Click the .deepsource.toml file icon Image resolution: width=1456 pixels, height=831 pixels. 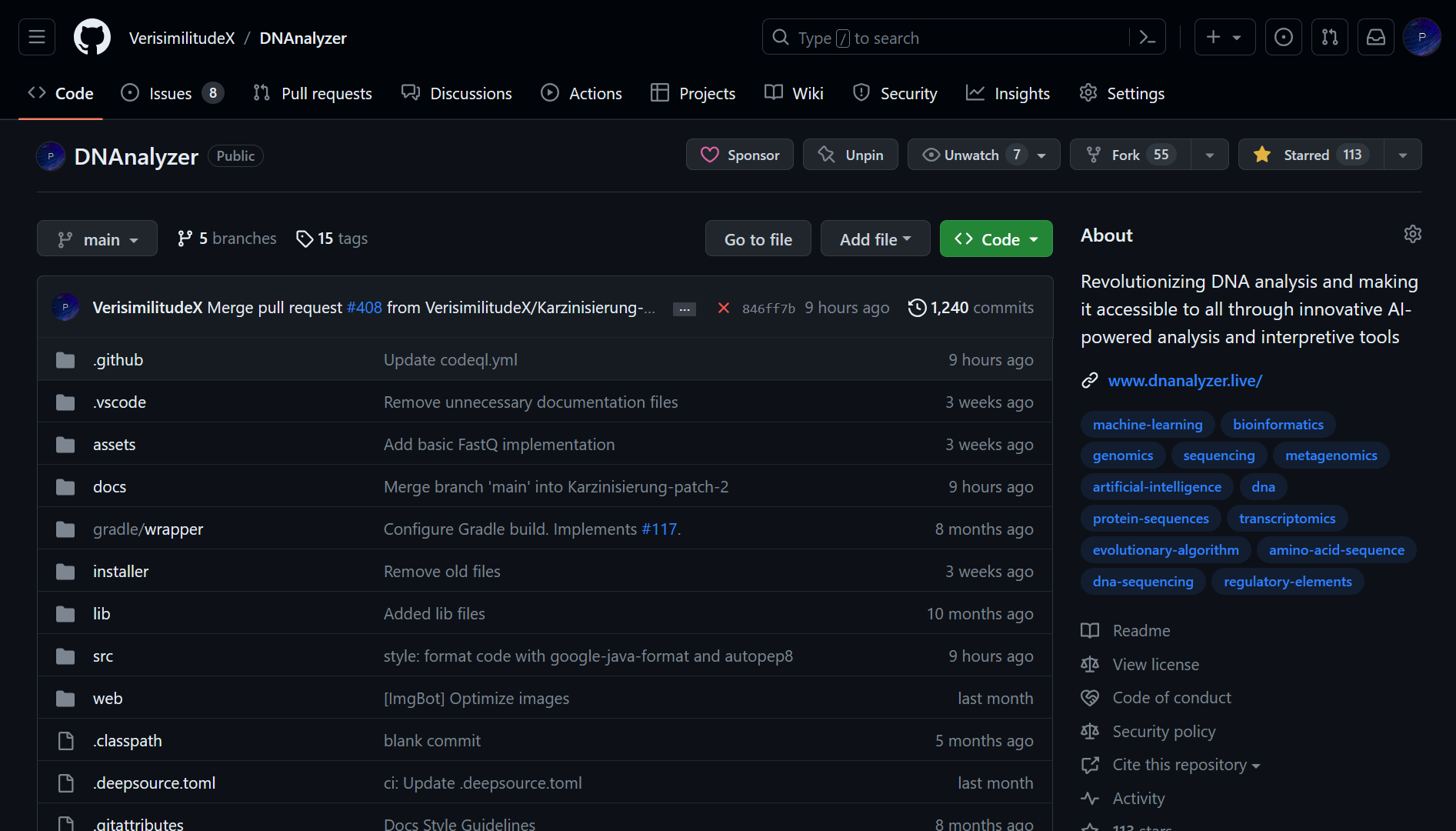[65, 783]
